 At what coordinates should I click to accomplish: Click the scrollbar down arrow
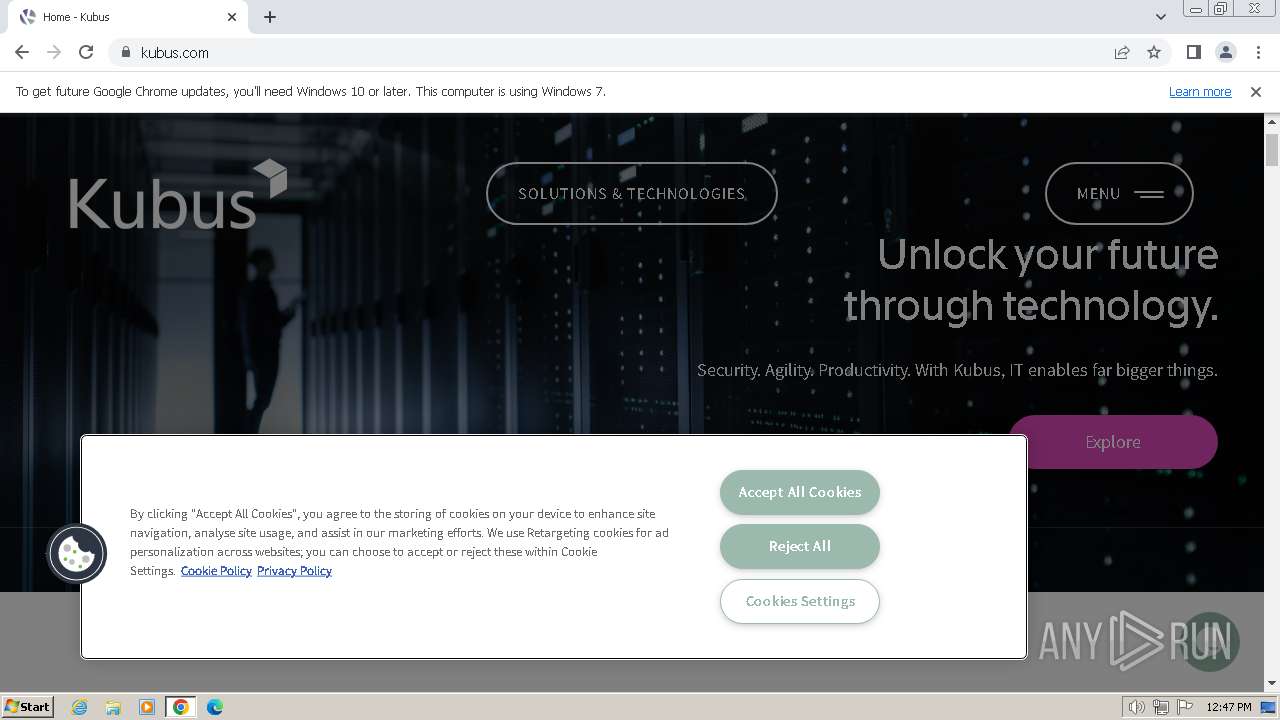point(1272,684)
